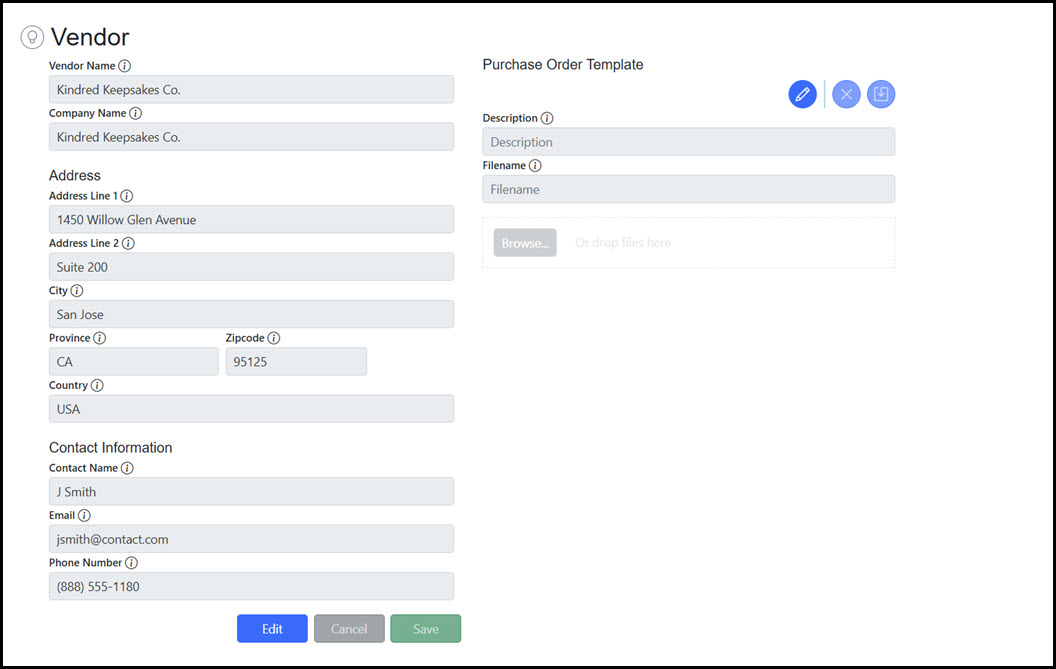Click info icon next to Company Name
The width and height of the screenshot is (1056, 669).
pos(136,114)
